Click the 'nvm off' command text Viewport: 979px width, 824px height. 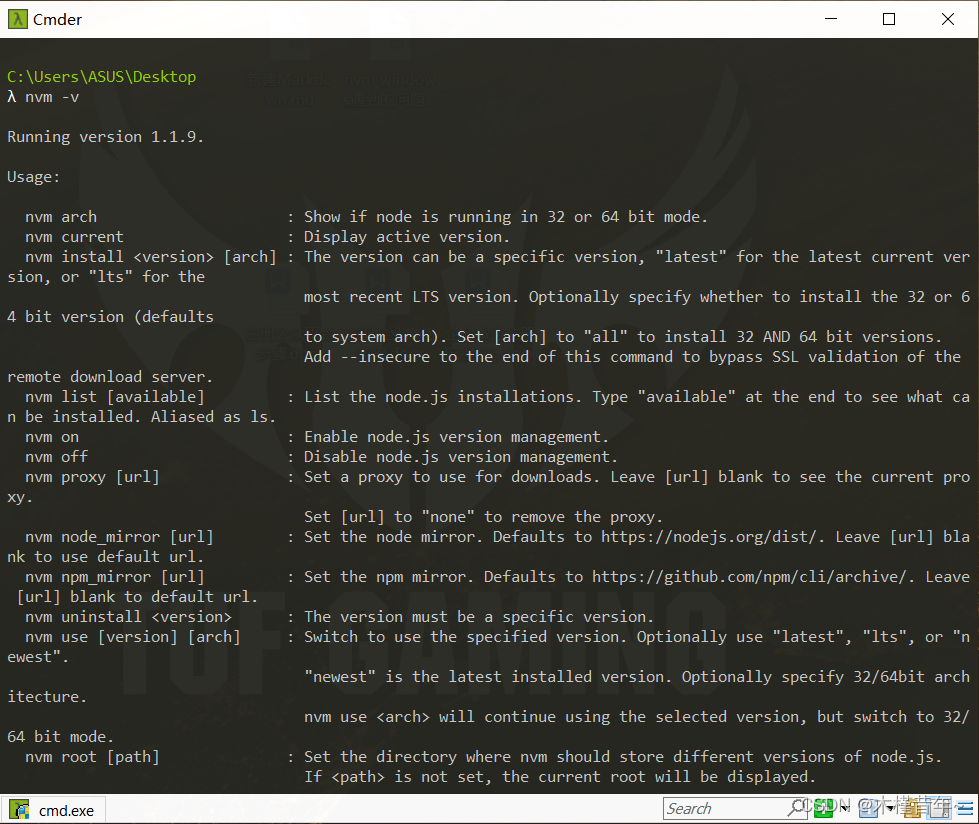click(57, 457)
